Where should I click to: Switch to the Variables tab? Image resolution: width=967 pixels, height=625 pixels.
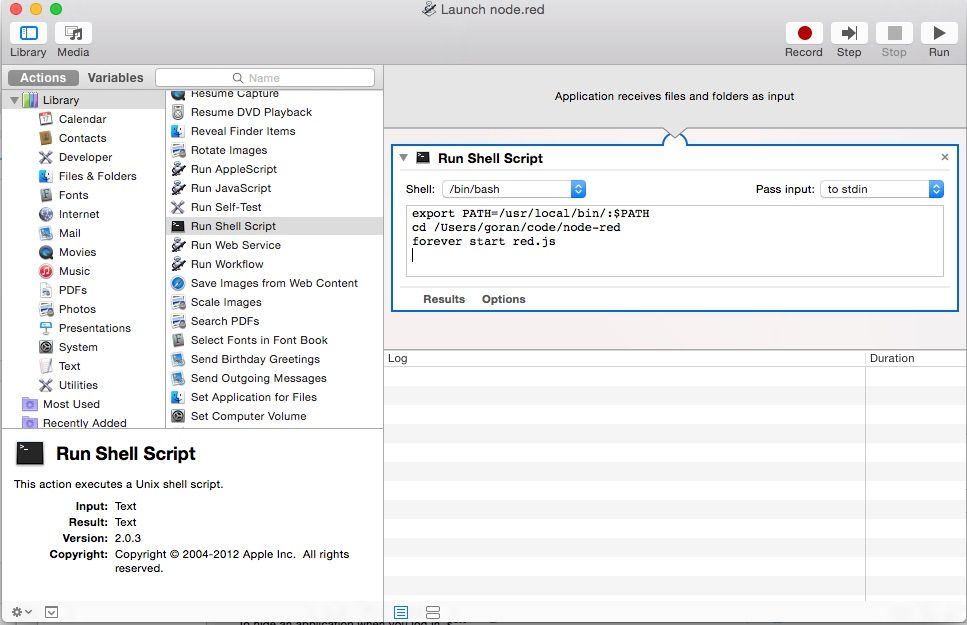click(x=115, y=78)
